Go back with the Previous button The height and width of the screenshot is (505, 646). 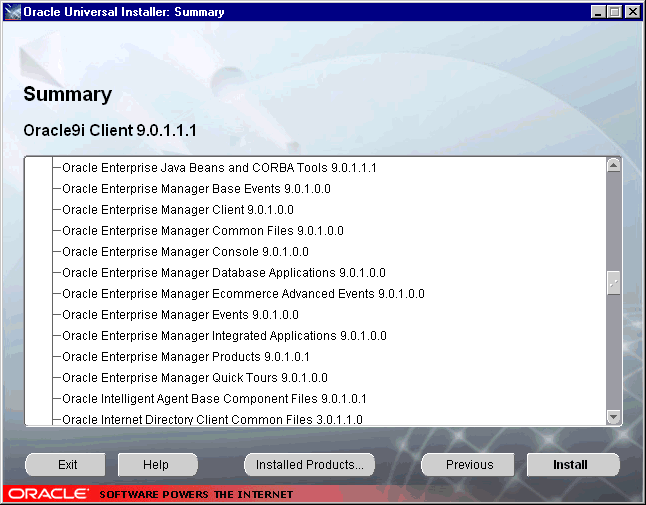pos(468,465)
